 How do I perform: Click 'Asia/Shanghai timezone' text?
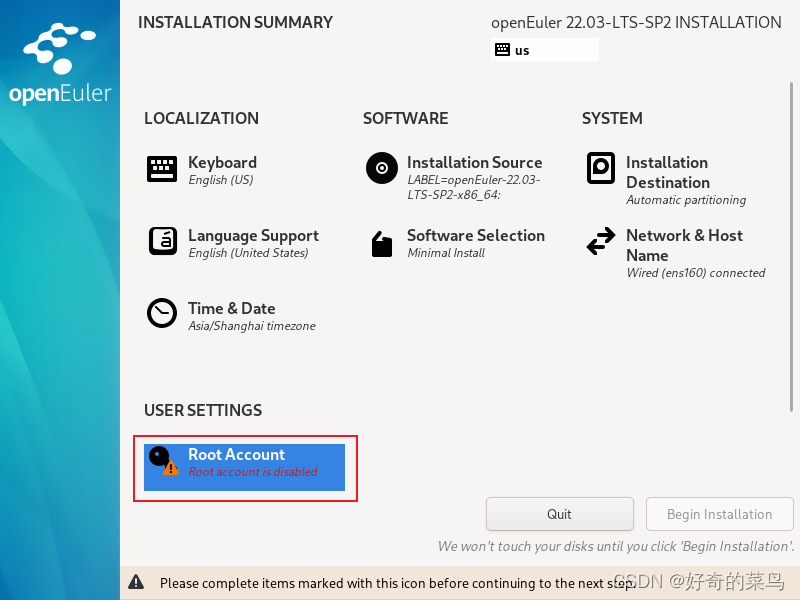(252, 326)
